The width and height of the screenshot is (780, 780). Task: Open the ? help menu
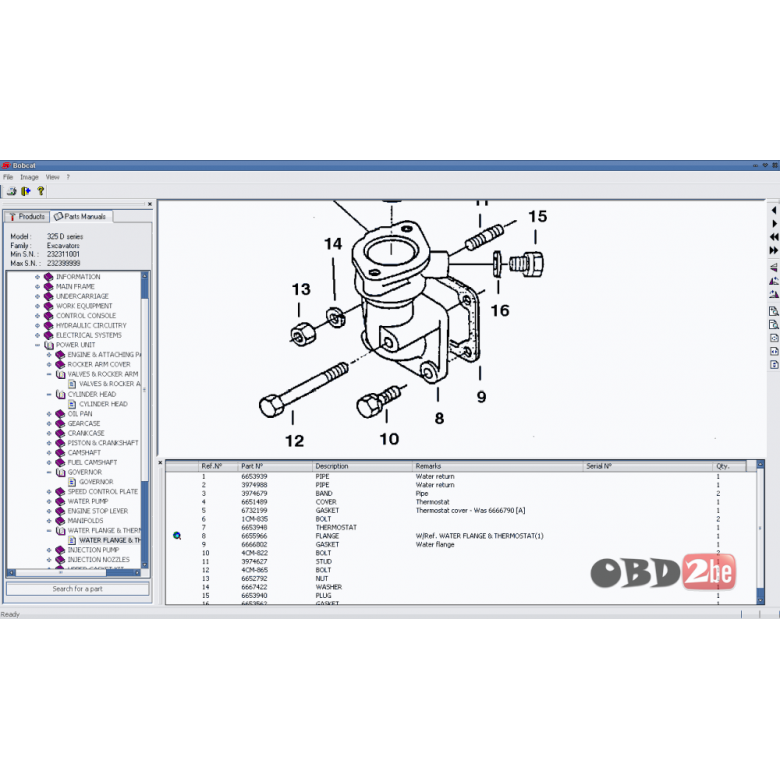(x=68, y=177)
